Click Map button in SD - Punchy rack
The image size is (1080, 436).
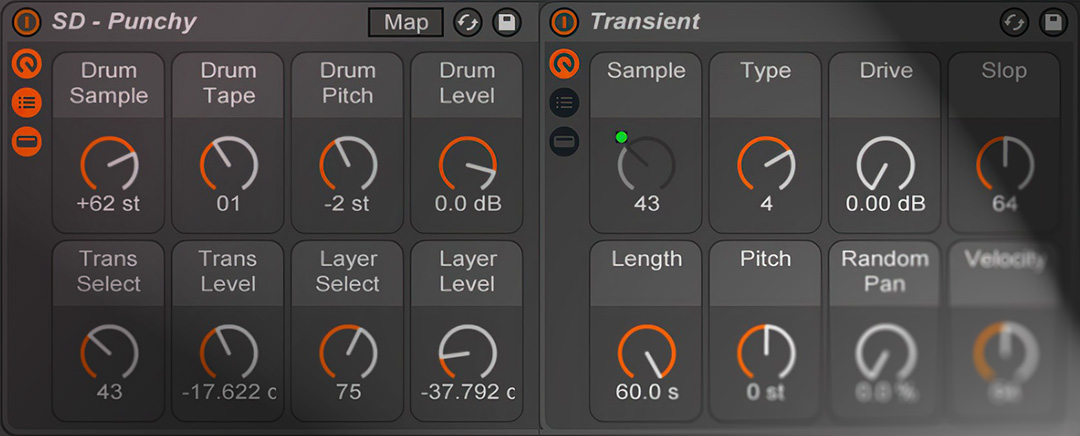tap(406, 22)
